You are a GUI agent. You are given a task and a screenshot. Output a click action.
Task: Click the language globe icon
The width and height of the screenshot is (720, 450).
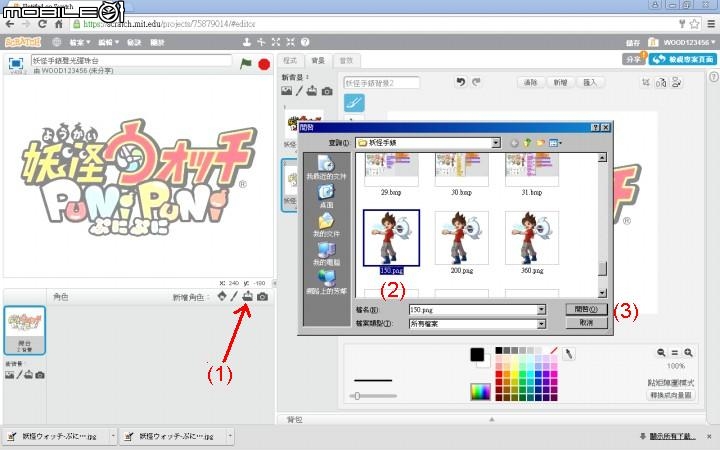click(x=56, y=42)
